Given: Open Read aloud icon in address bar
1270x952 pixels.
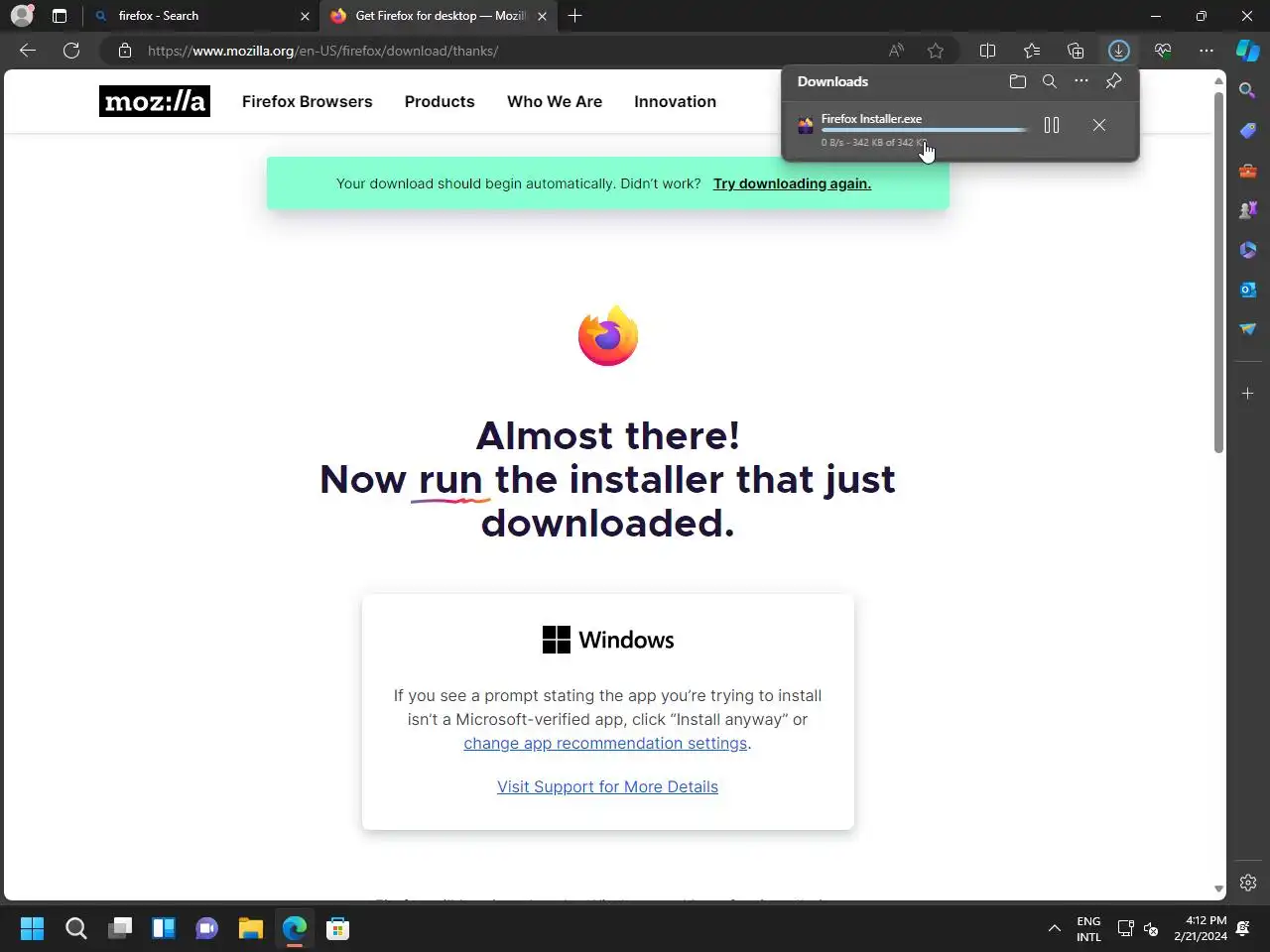Looking at the screenshot, I should point(896,51).
